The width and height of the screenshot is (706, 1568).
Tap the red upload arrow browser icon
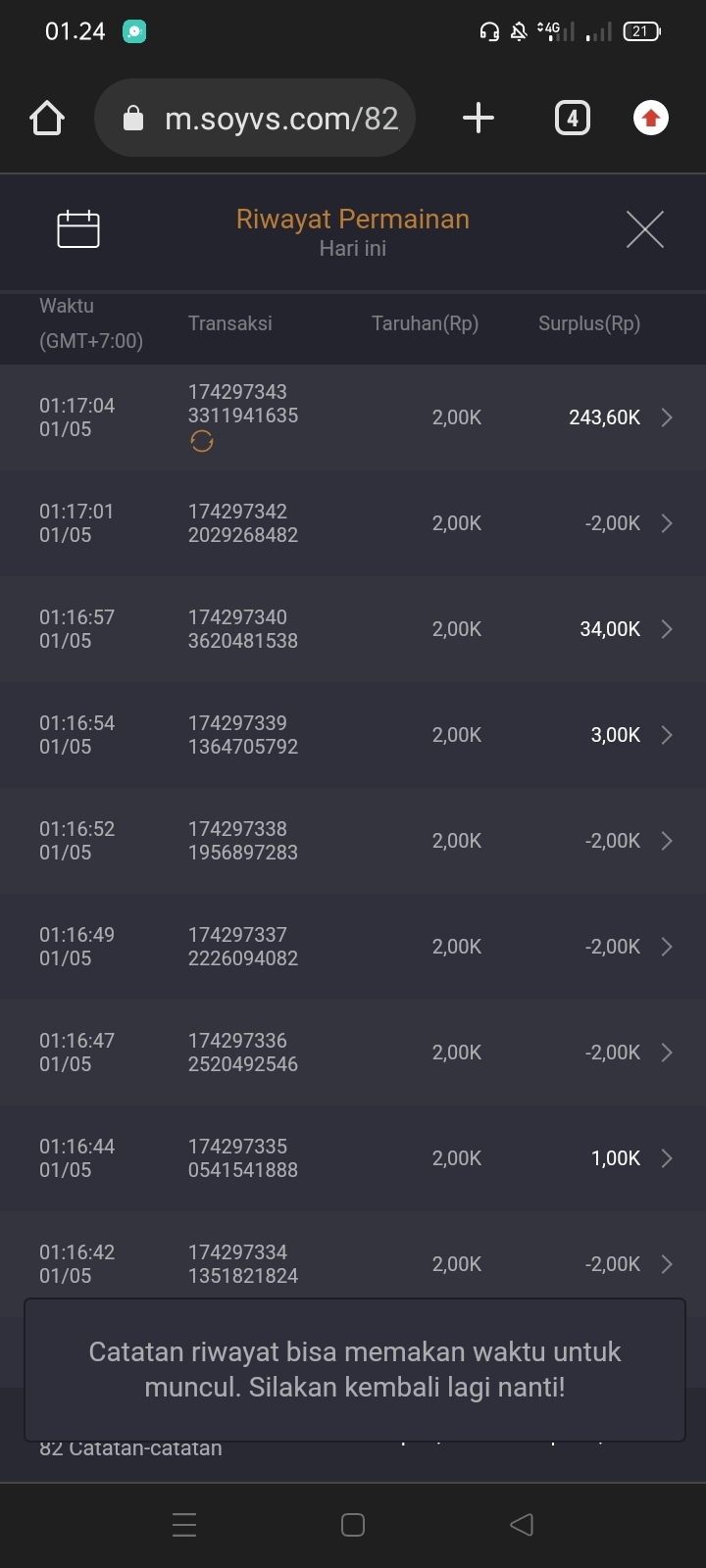(x=650, y=119)
